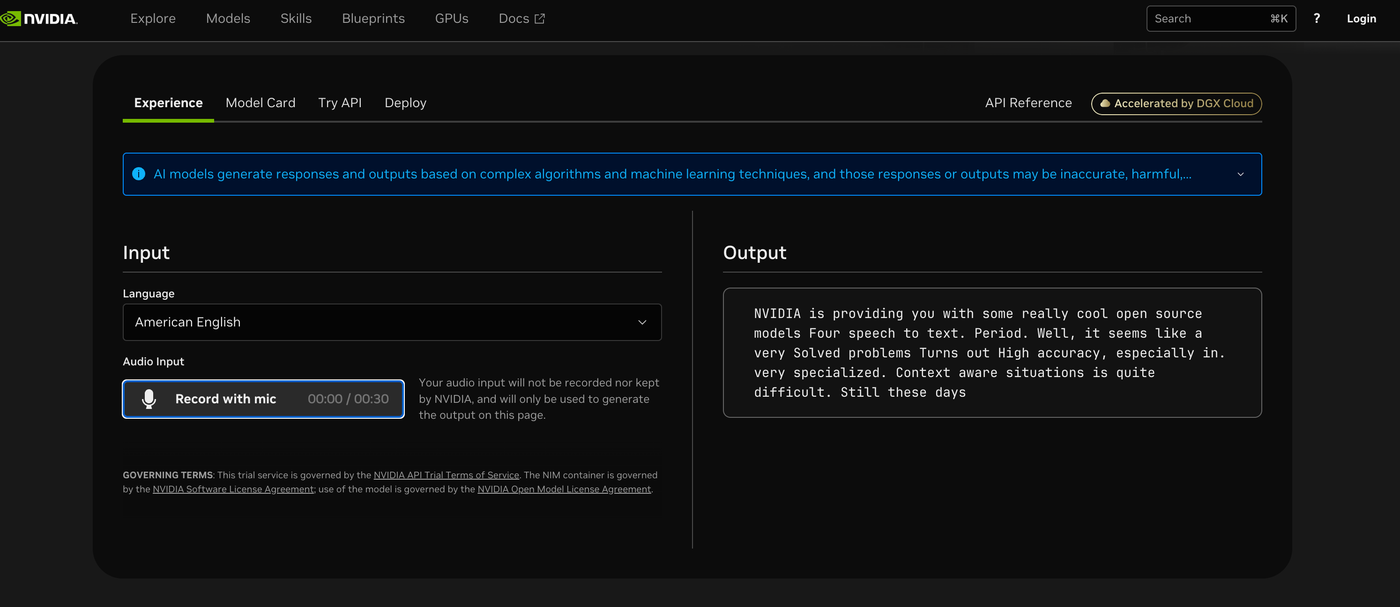Screen dimensions: 1400x607
Task: Click the Audio Input label
Action: pos(154,362)
